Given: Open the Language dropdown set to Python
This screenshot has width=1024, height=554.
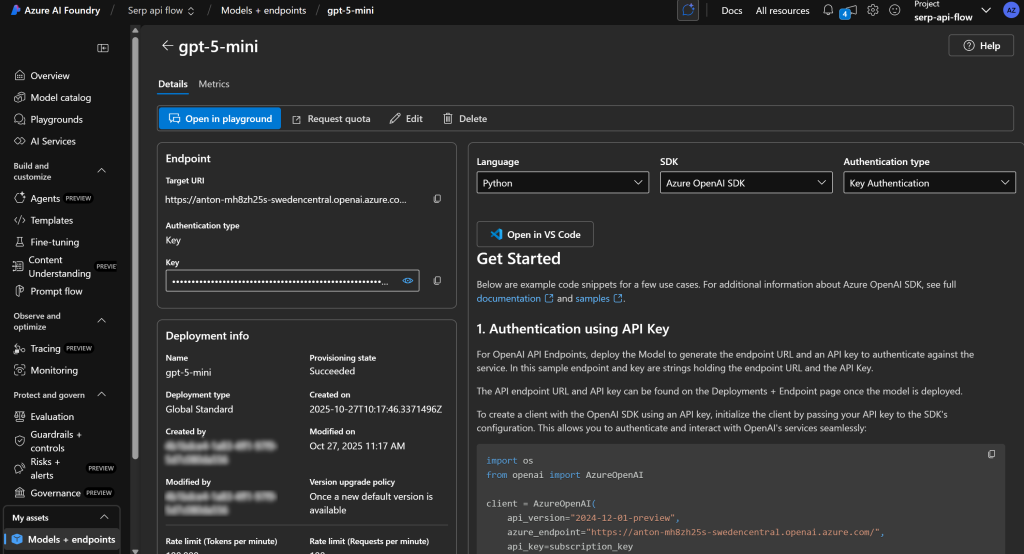Looking at the screenshot, I should (x=562, y=183).
